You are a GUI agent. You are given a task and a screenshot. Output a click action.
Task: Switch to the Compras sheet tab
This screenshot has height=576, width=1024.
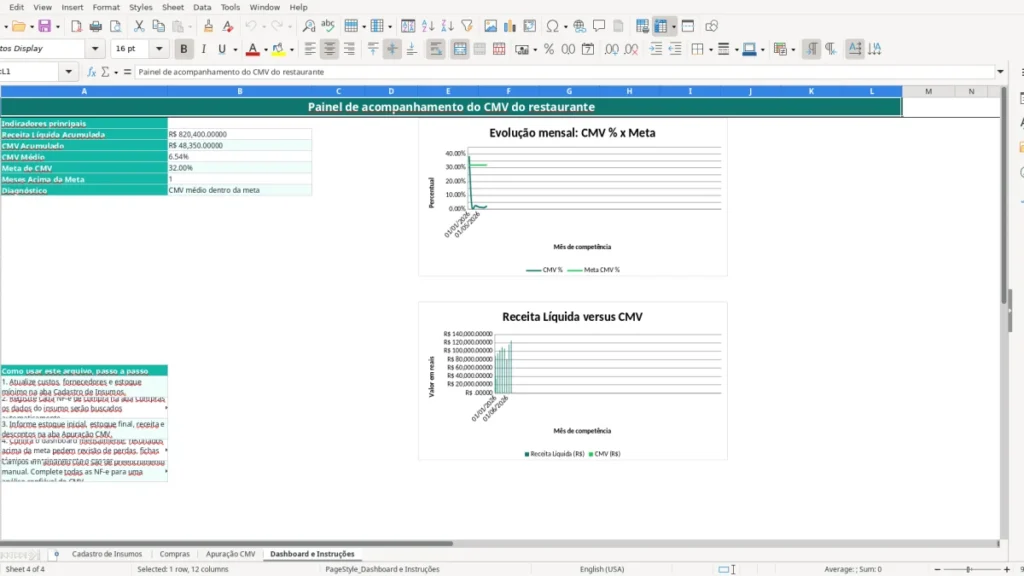point(174,554)
